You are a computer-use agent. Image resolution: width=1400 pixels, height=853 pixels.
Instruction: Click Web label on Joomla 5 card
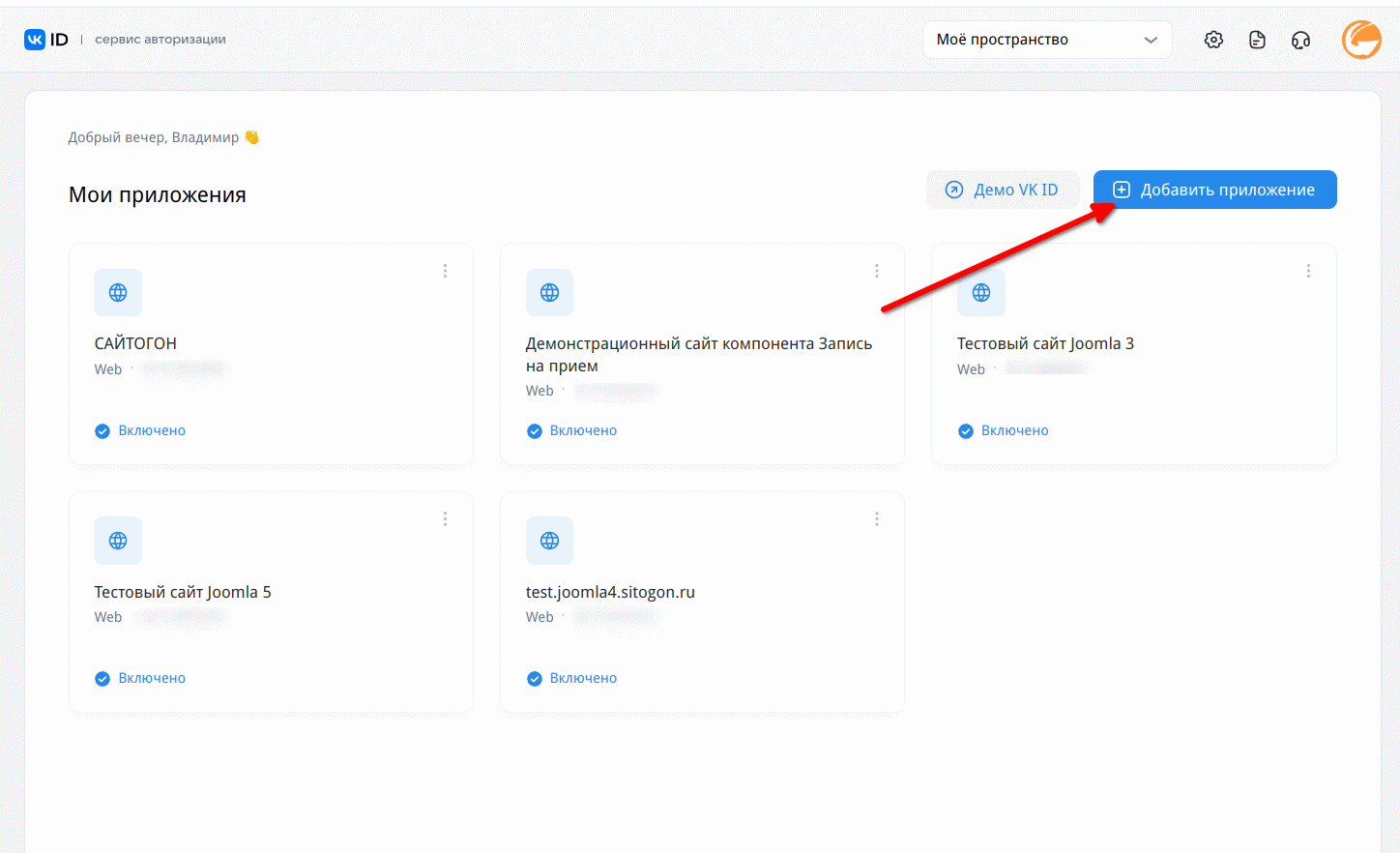point(108,617)
